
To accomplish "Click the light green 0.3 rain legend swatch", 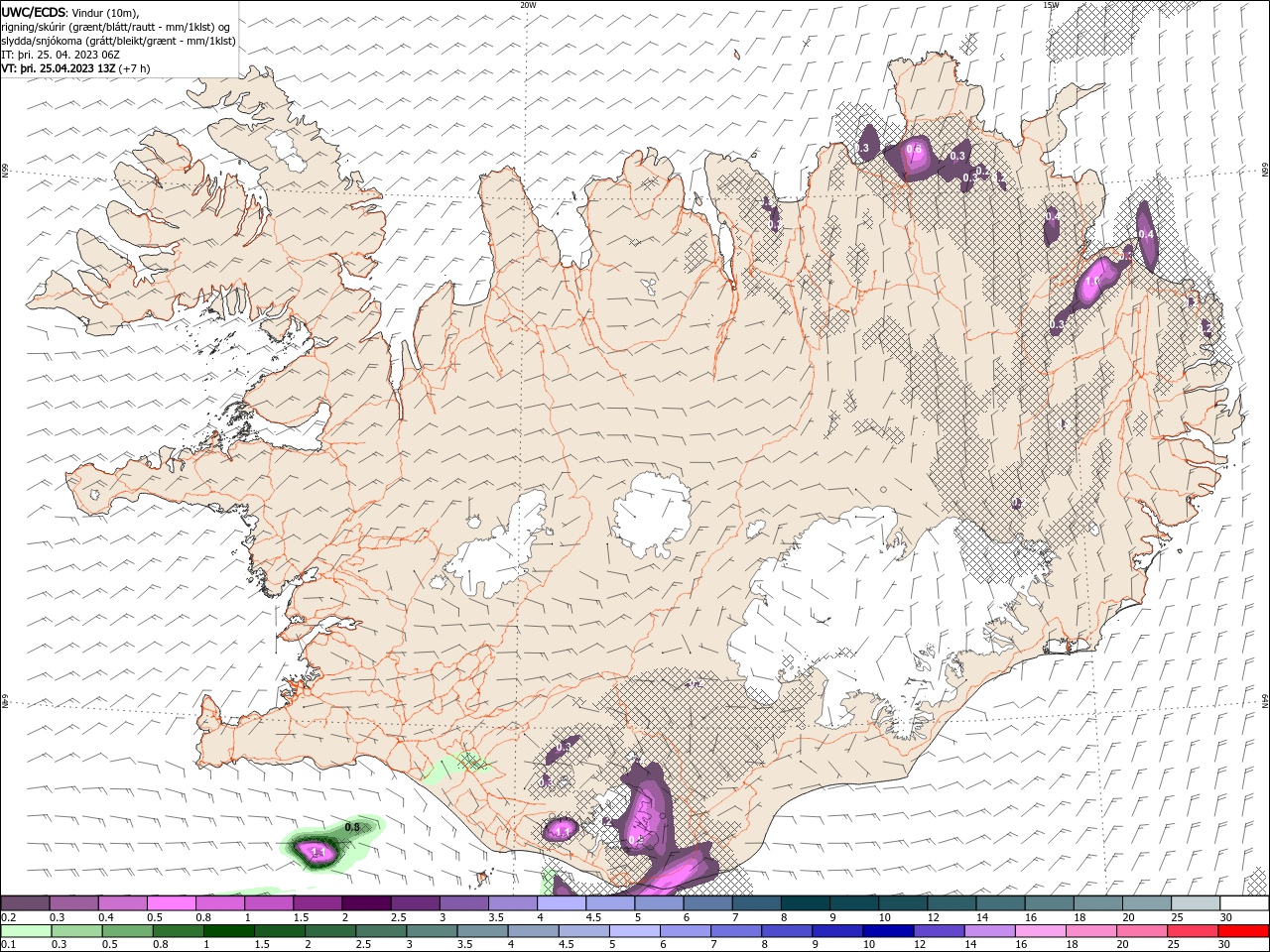I will [76, 931].
